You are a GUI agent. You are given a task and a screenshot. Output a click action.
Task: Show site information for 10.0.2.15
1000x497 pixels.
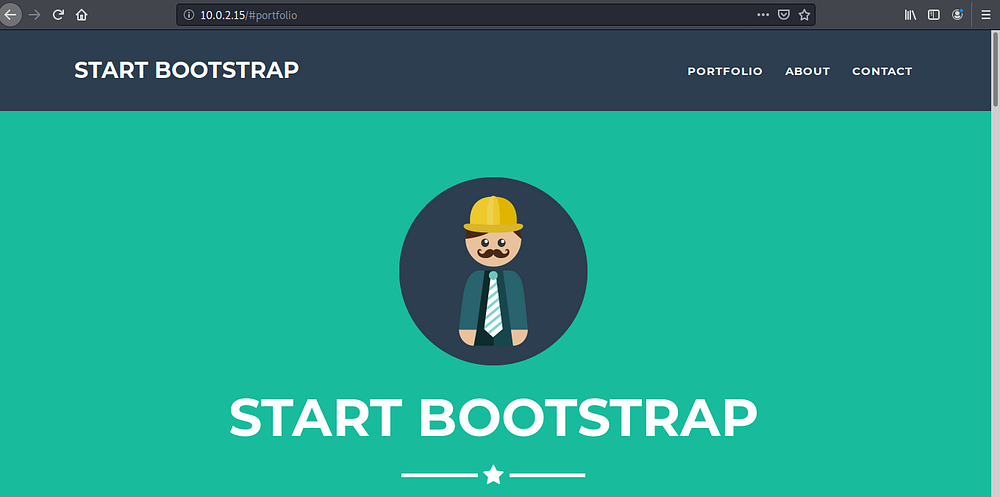point(188,15)
